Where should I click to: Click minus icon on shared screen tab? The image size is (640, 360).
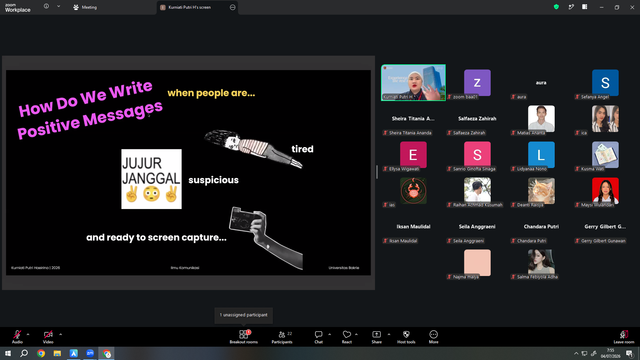[233, 7]
